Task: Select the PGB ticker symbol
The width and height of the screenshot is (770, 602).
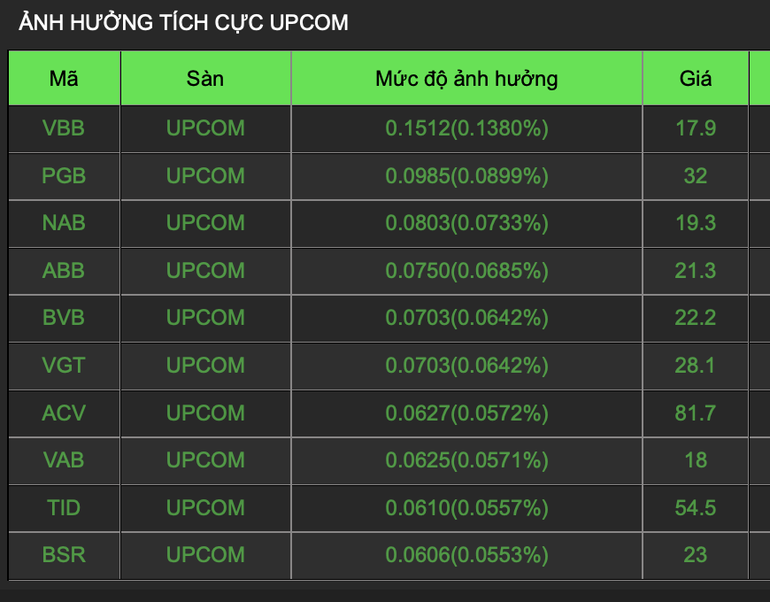Action: coord(64,176)
